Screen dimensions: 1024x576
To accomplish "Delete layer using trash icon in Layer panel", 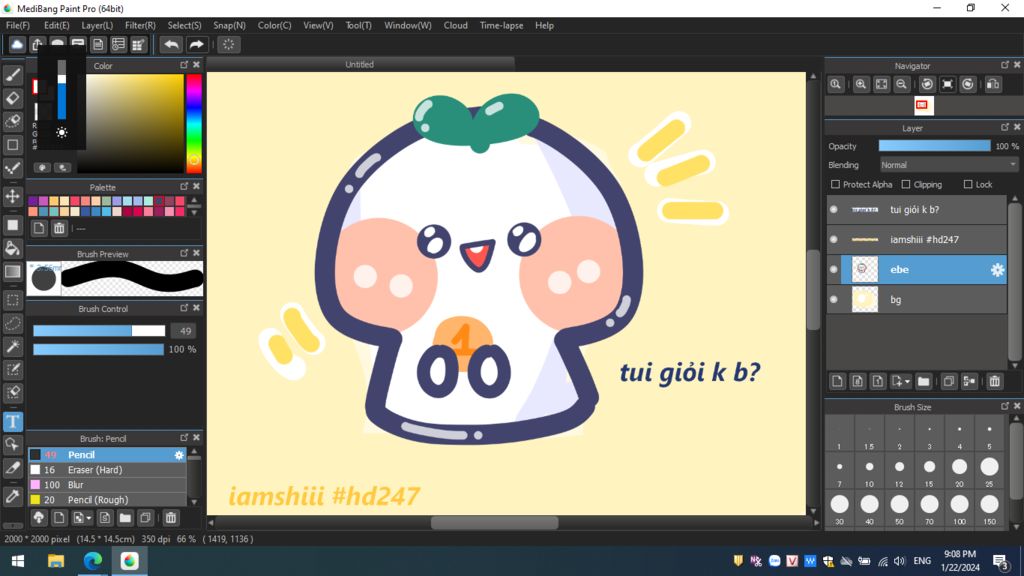I will coord(994,381).
